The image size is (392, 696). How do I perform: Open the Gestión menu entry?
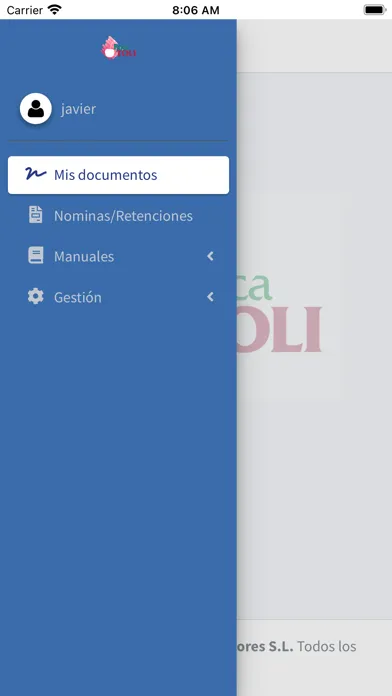[119, 297]
